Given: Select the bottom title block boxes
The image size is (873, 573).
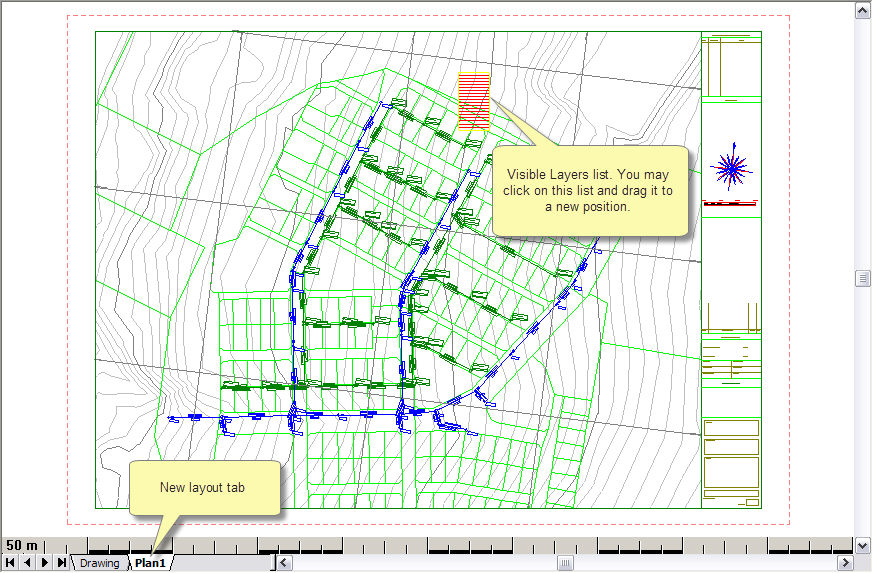Looking at the screenshot, I should tap(731, 461).
